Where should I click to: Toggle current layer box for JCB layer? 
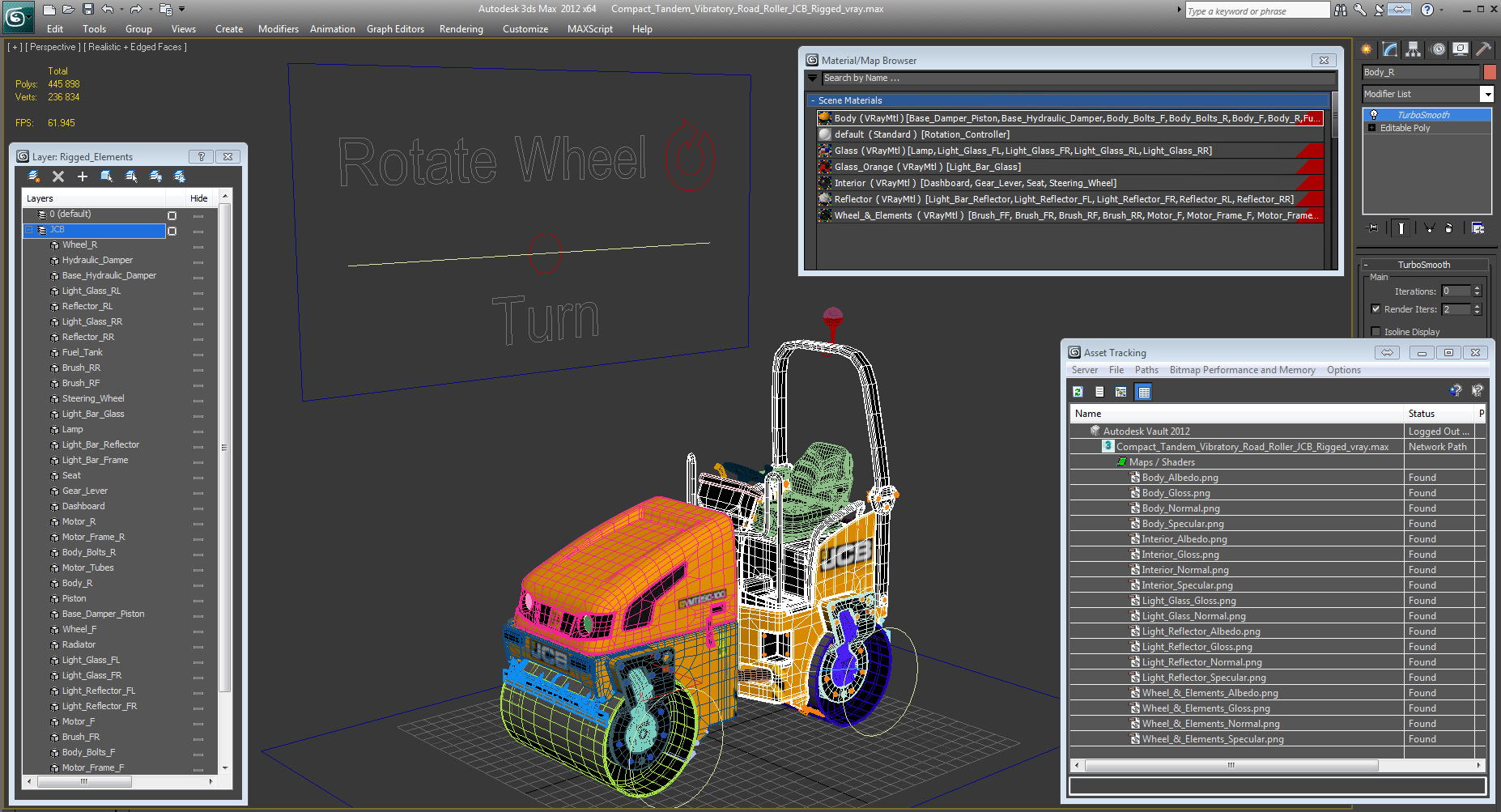[x=172, y=231]
